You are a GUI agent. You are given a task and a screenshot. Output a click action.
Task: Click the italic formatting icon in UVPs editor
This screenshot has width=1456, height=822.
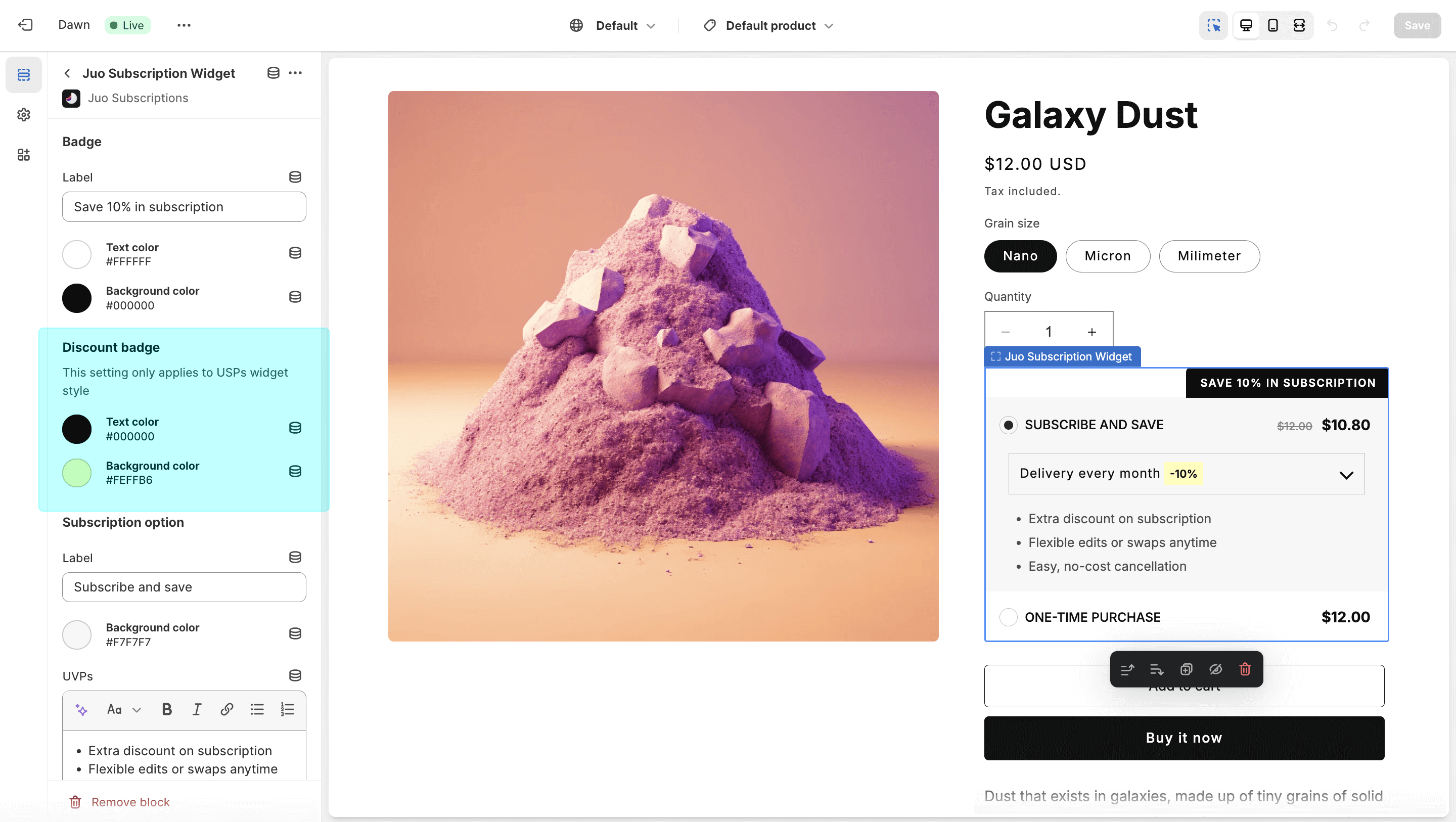pyautogui.click(x=196, y=710)
